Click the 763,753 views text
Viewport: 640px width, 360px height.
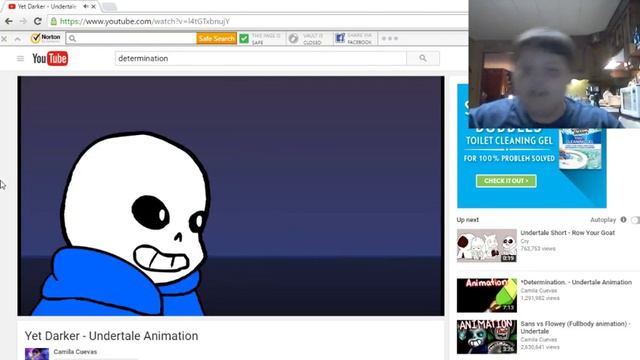tap(538, 248)
